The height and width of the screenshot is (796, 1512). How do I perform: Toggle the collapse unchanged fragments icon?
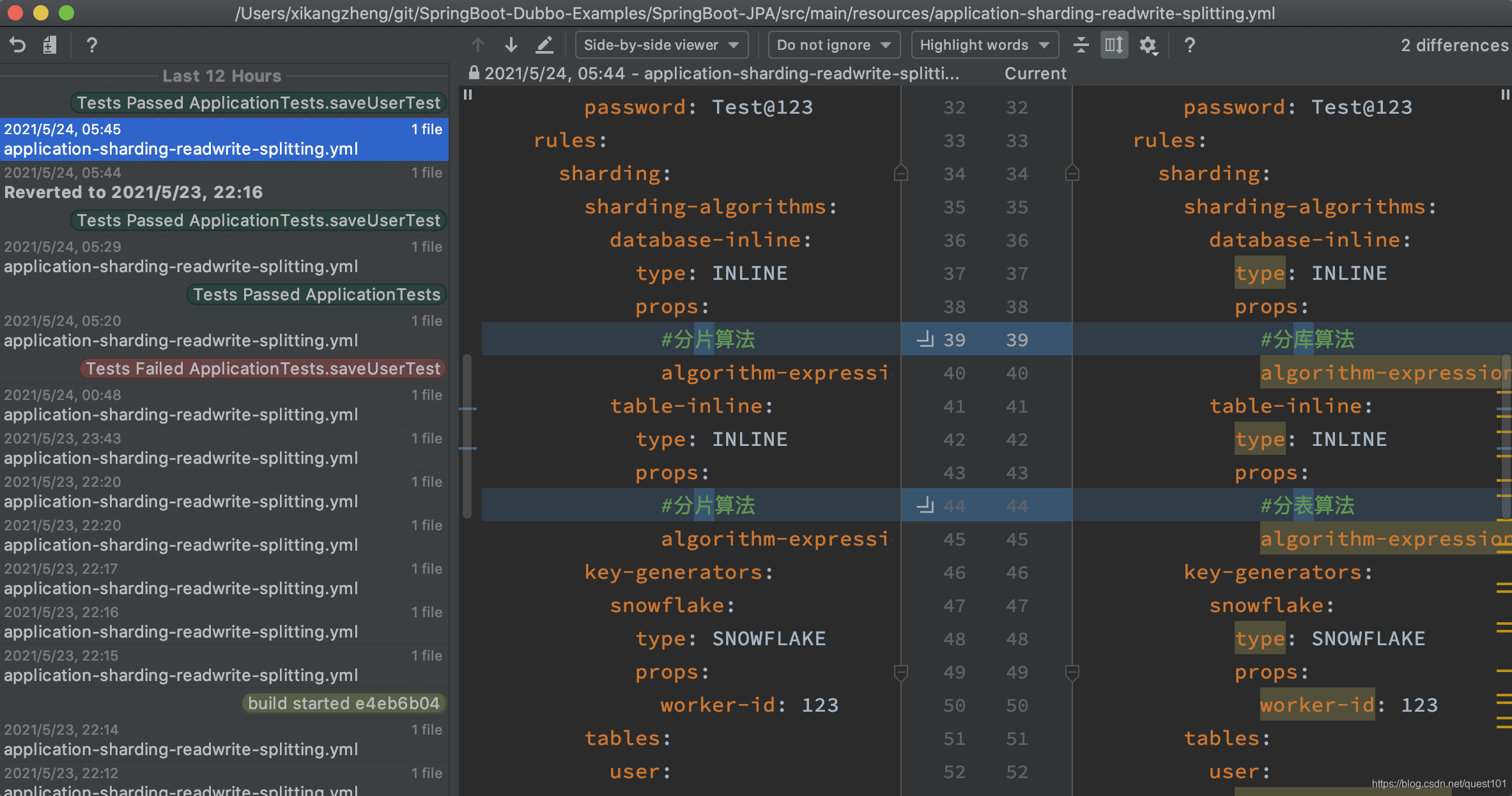click(x=1081, y=45)
